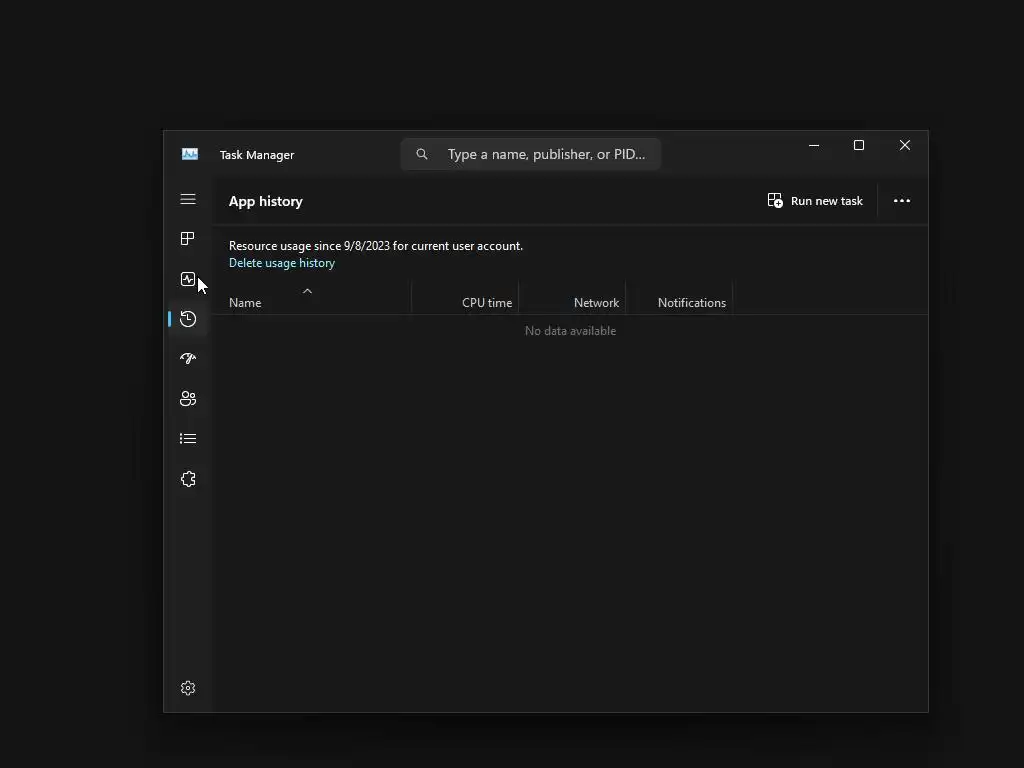Click Delete usage history link
This screenshot has height=768, width=1024.
(x=281, y=263)
